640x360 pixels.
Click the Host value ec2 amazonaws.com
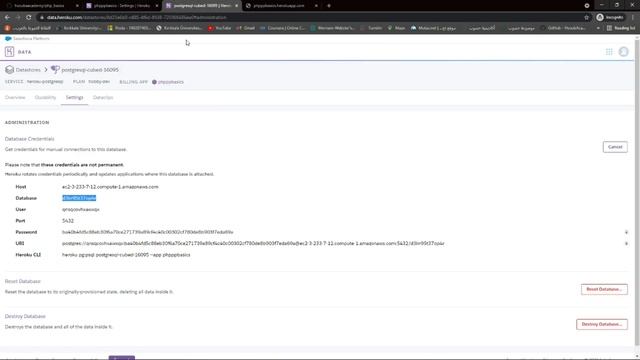tap(110, 187)
